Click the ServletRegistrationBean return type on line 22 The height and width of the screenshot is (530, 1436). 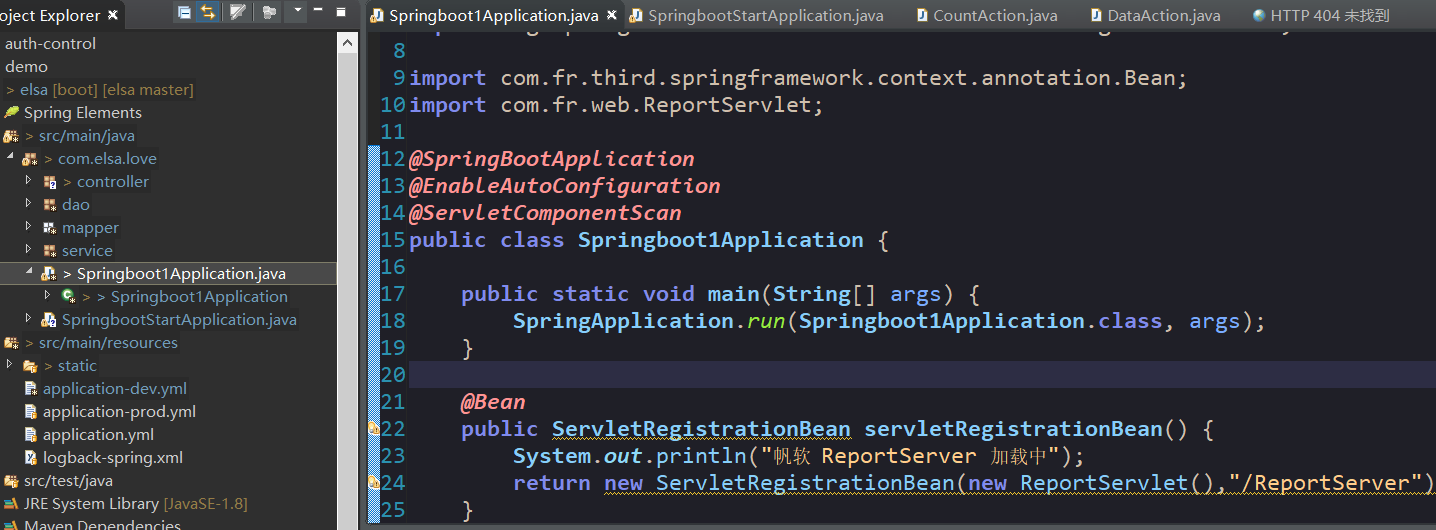[x=701, y=429]
